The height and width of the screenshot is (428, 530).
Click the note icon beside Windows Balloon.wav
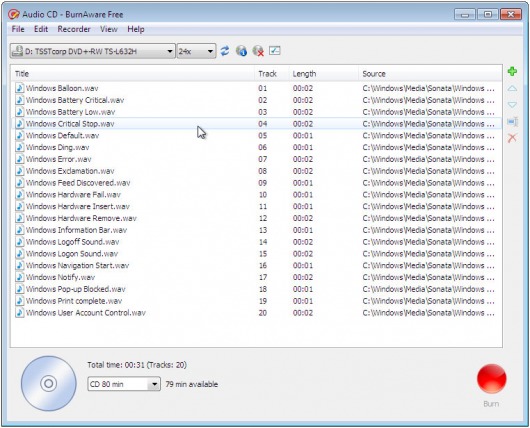point(20,88)
